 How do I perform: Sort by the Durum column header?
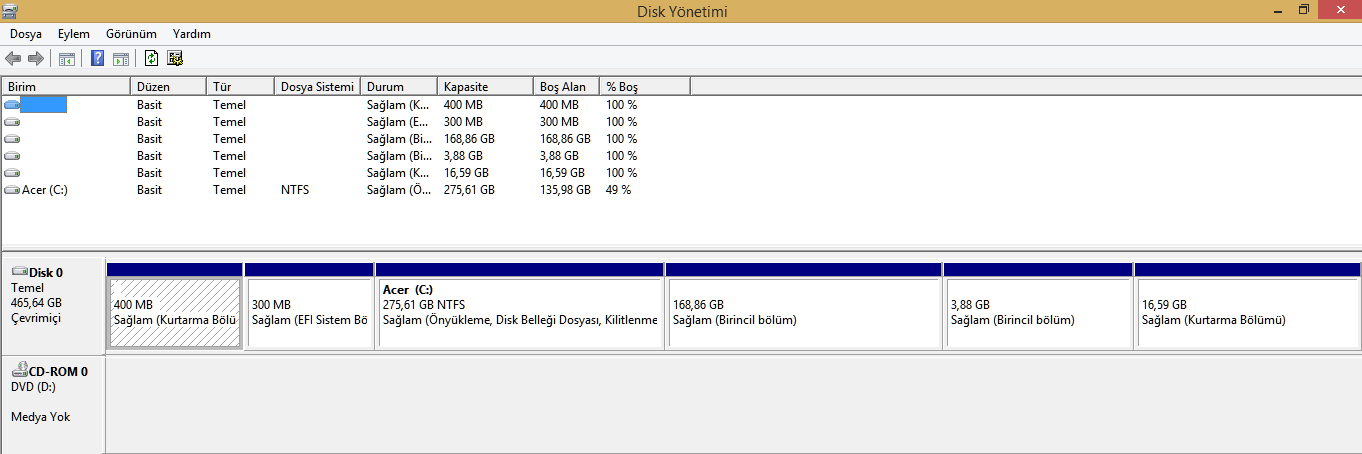click(399, 87)
